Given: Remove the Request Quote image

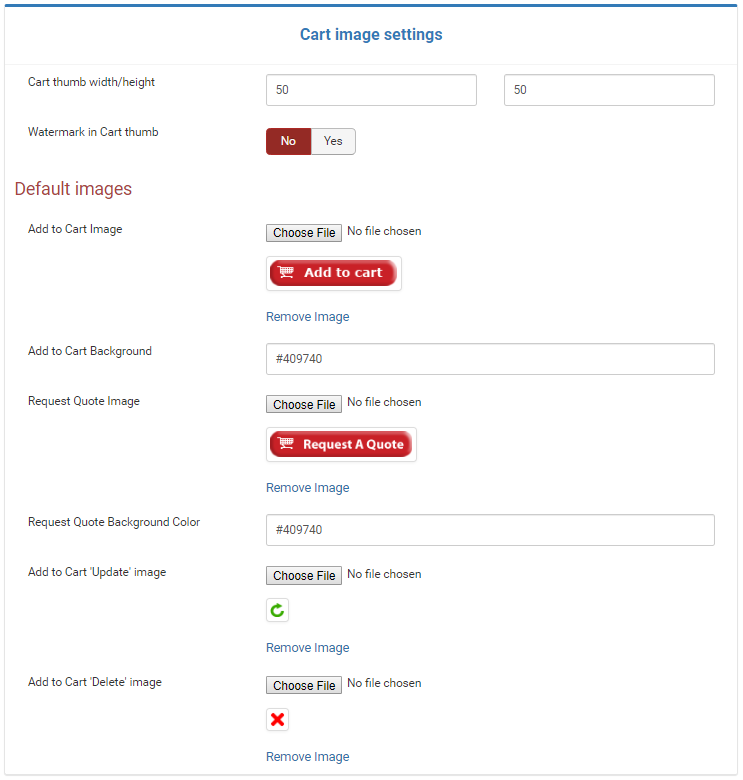Looking at the screenshot, I should [x=307, y=488].
